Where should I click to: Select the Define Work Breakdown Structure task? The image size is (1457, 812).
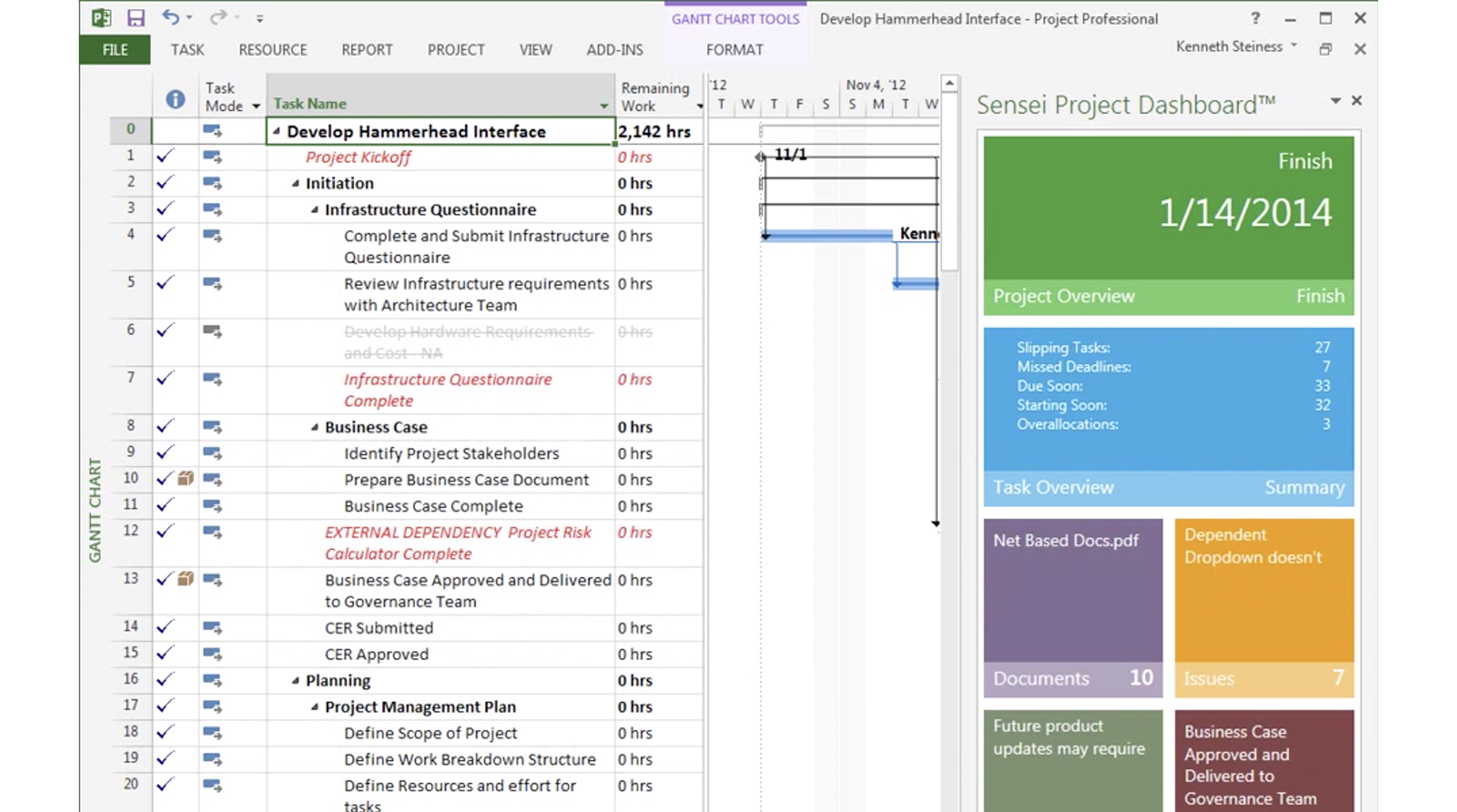[x=470, y=759]
